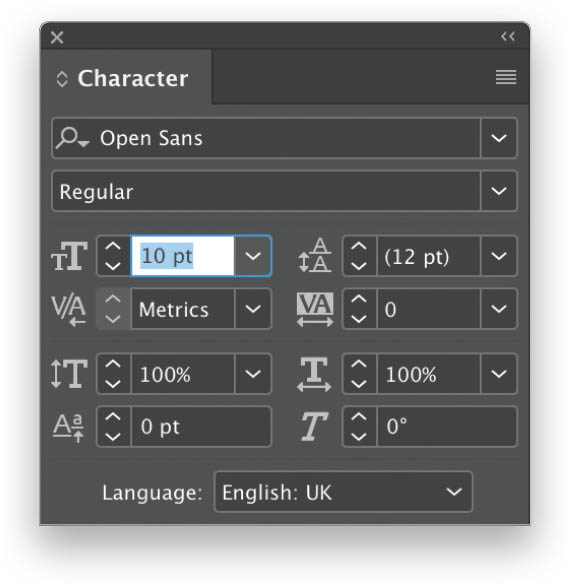The width and height of the screenshot is (572, 585).
Task: Click the baseline shift stepper arrows
Action: [113, 426]
